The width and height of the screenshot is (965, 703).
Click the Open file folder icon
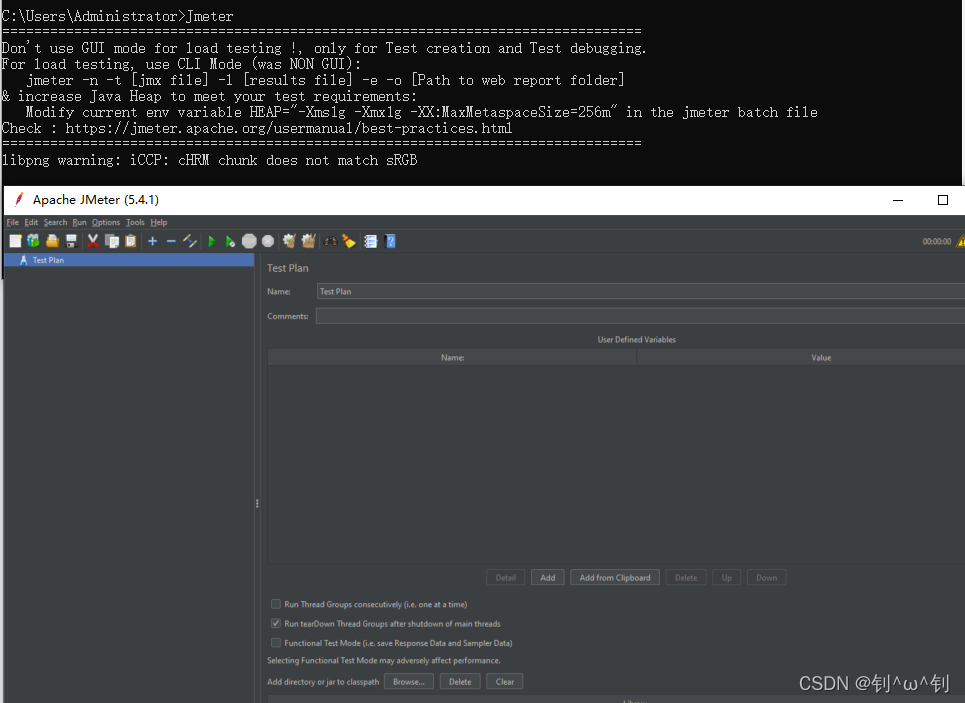click(52, 241)
